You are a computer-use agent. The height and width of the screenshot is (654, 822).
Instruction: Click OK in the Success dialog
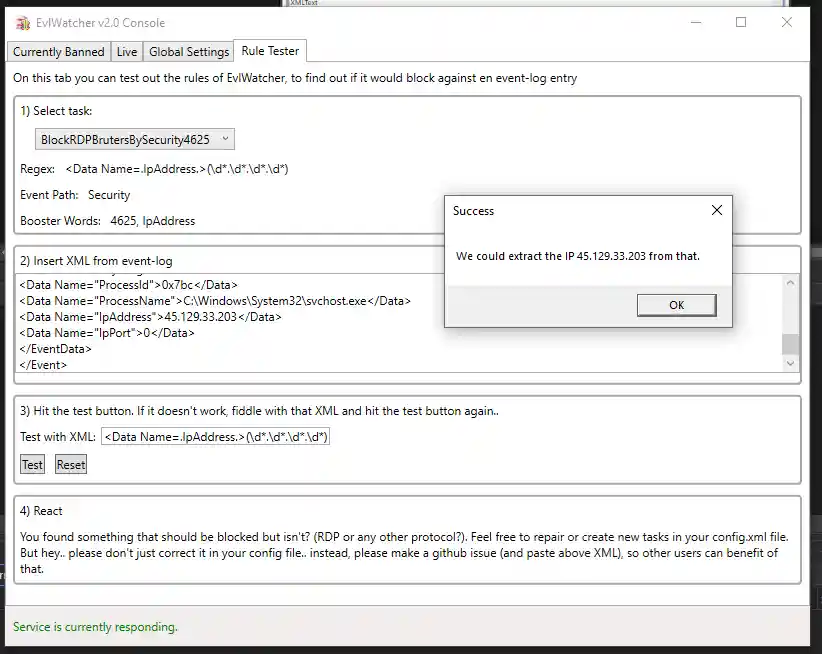[676, 305]
